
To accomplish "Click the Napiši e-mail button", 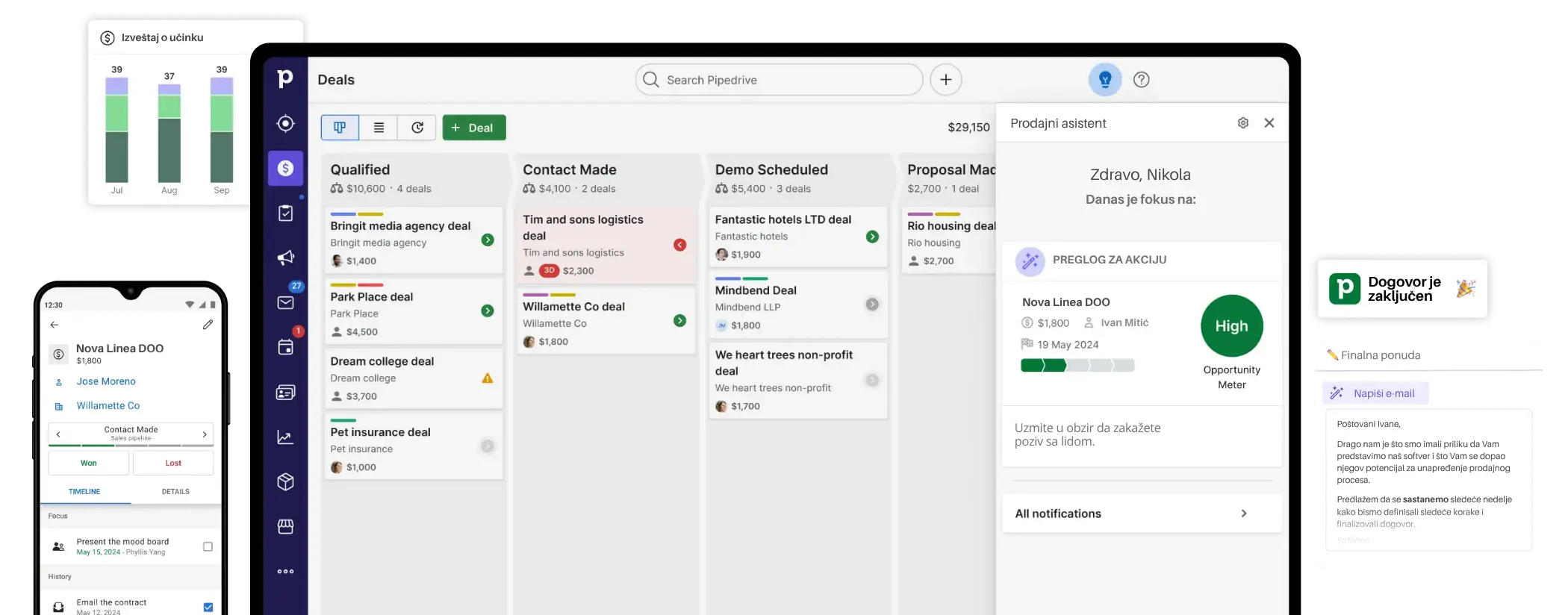I will [1375, 393].
